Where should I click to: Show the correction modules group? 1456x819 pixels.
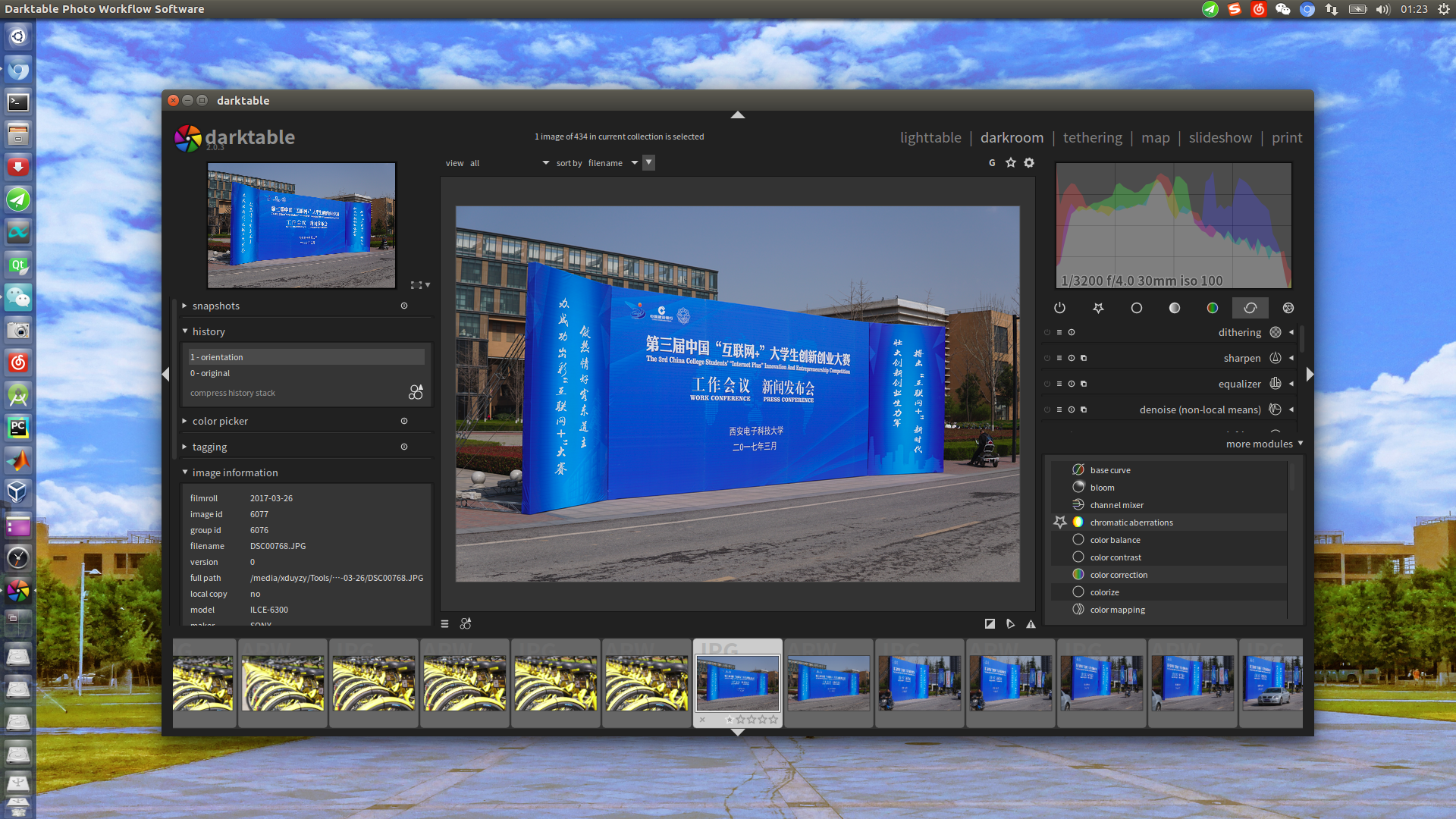pos(1250,308)
